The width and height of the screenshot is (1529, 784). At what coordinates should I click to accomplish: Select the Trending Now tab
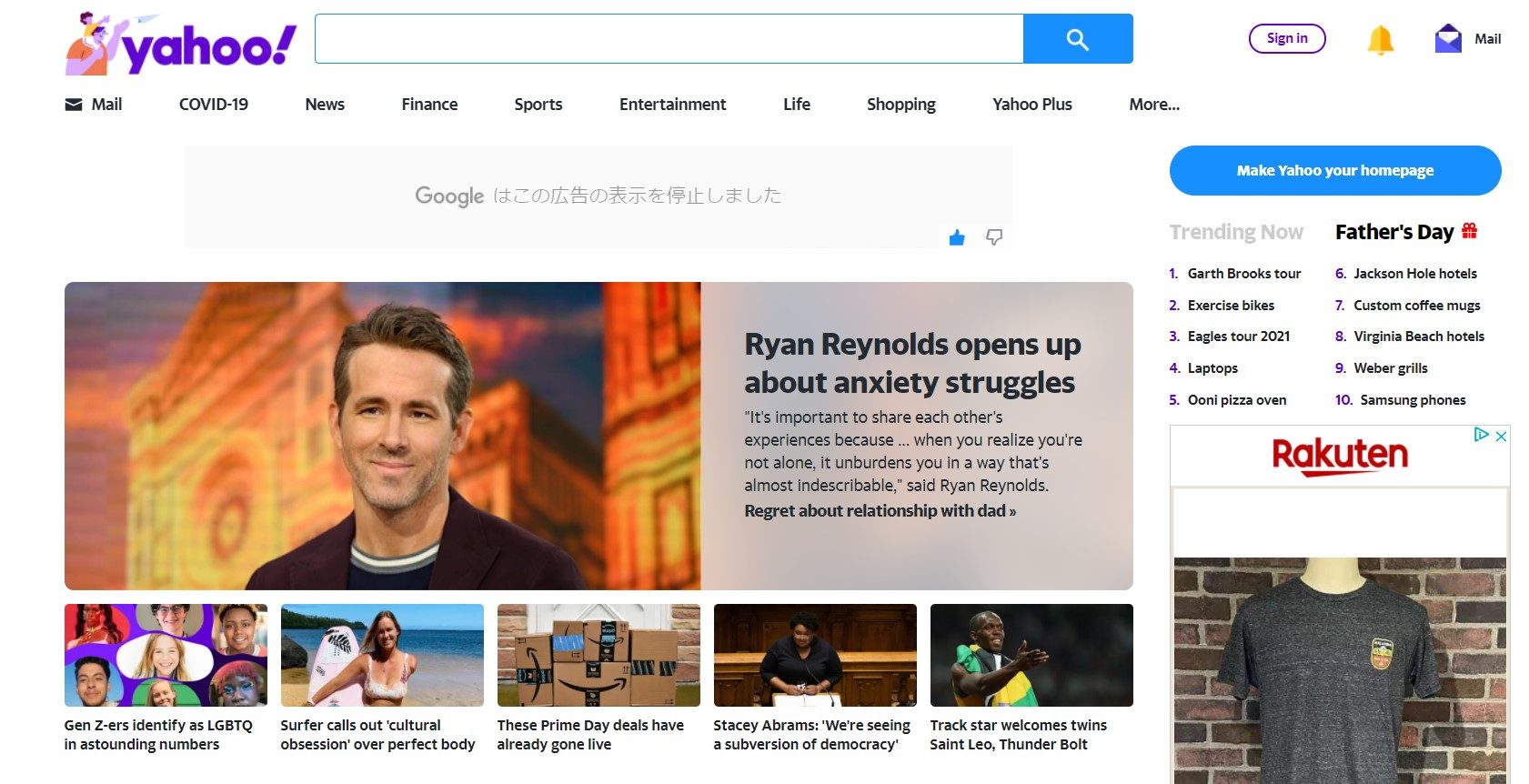1236,232
